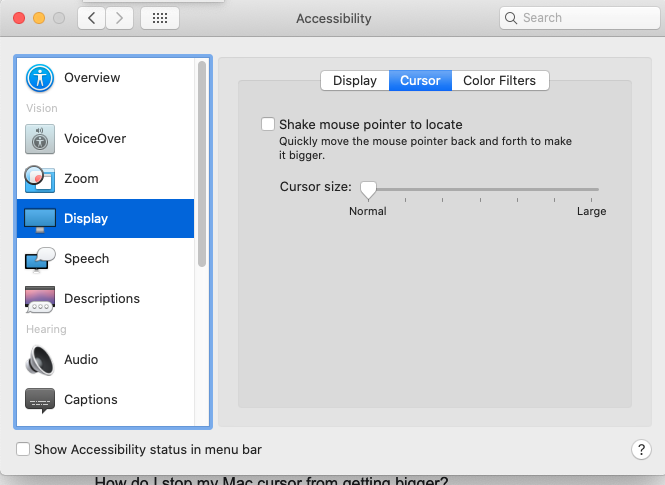Viewport: 665px width, 485px height.
Task: Select the Captions icon
Action: 40,400
